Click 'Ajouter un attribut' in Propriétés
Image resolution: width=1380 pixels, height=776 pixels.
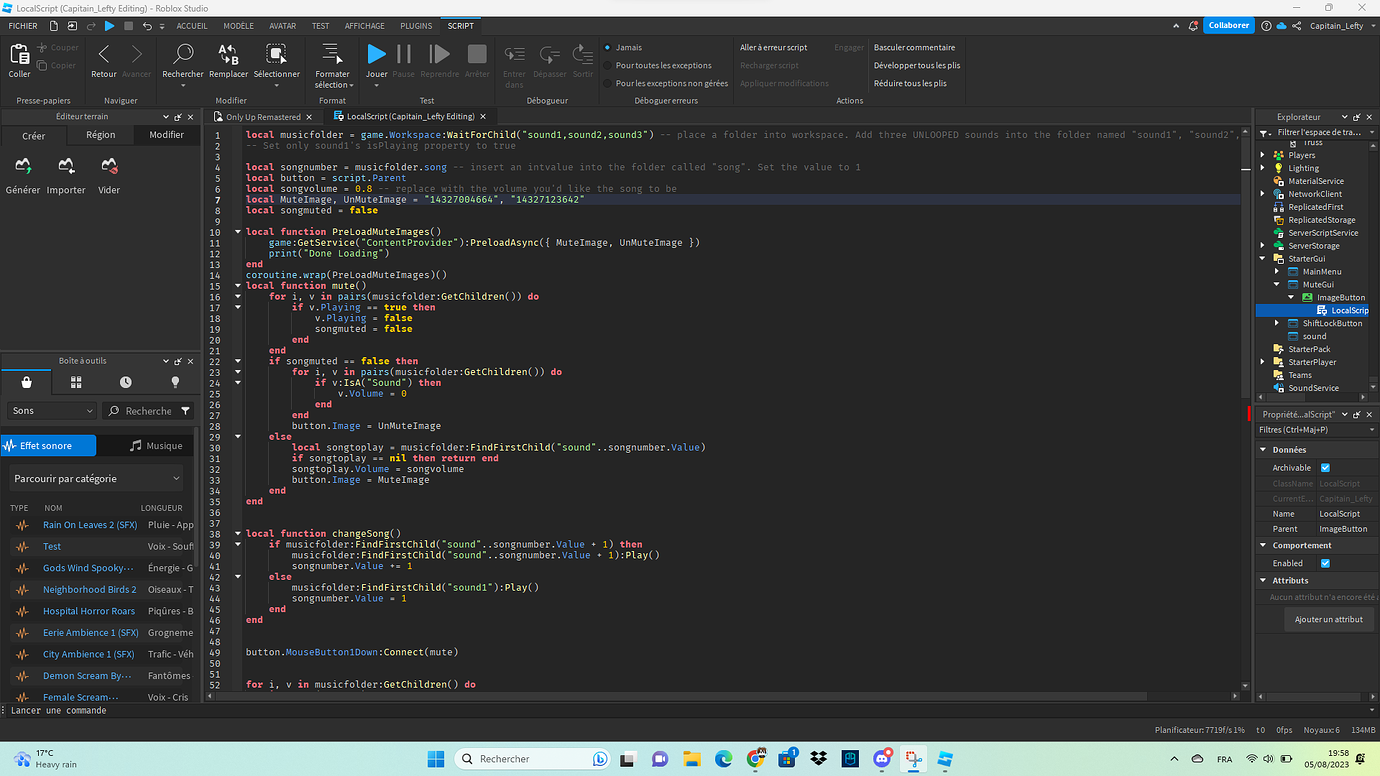(1329, 619)
